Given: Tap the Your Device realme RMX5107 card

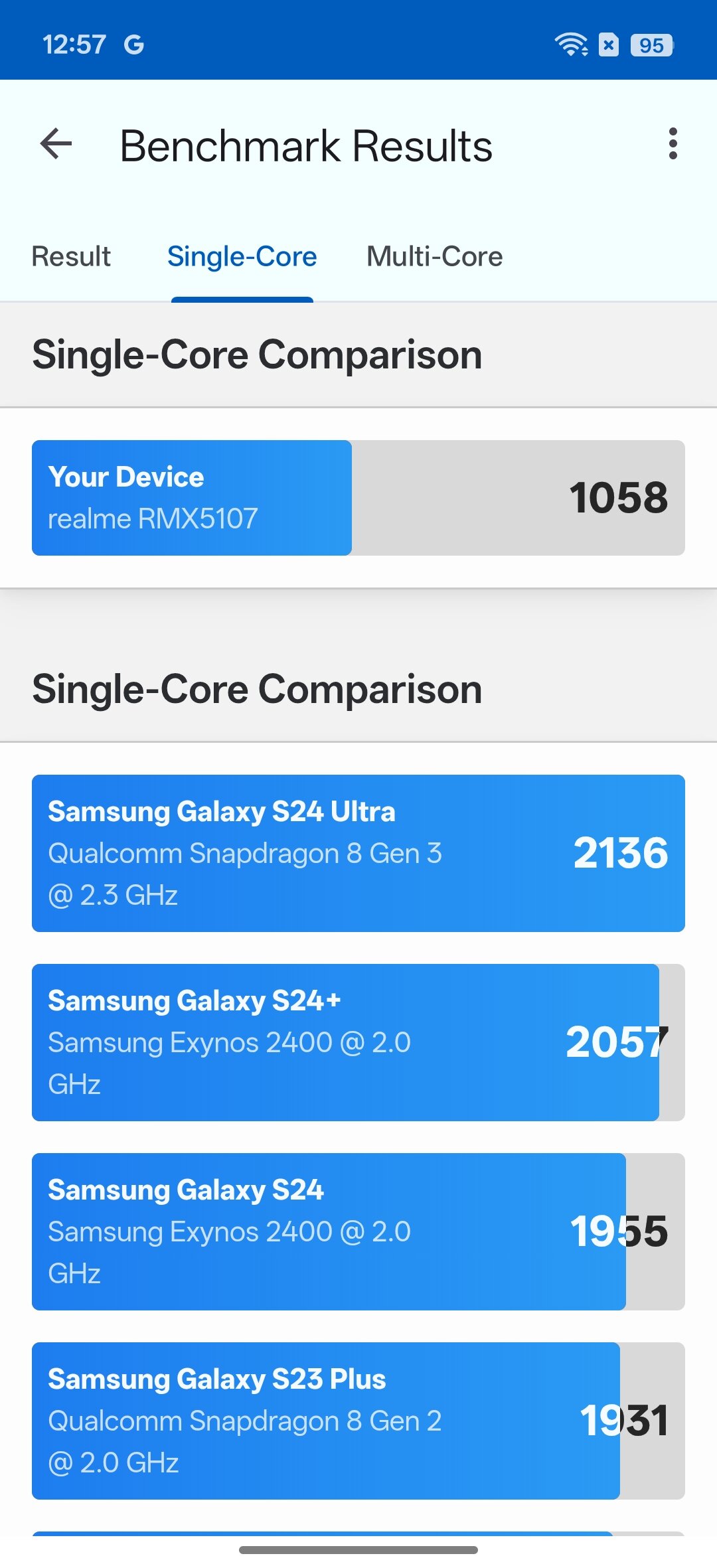Looking at the screenshot, I should (x=193, y=498).
